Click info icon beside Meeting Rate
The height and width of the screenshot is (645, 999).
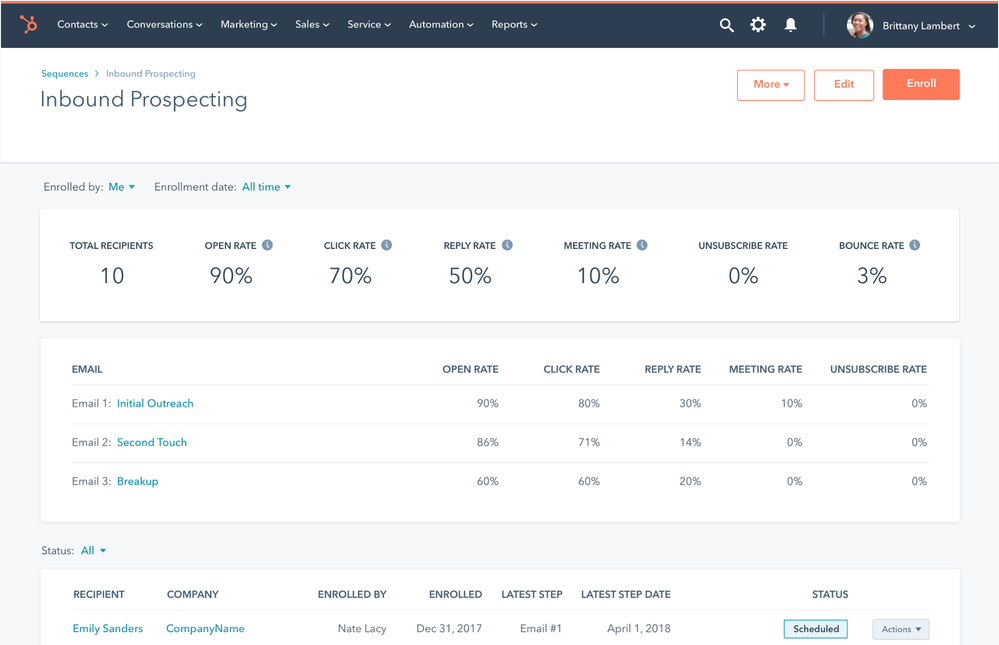tap(642, 245)
